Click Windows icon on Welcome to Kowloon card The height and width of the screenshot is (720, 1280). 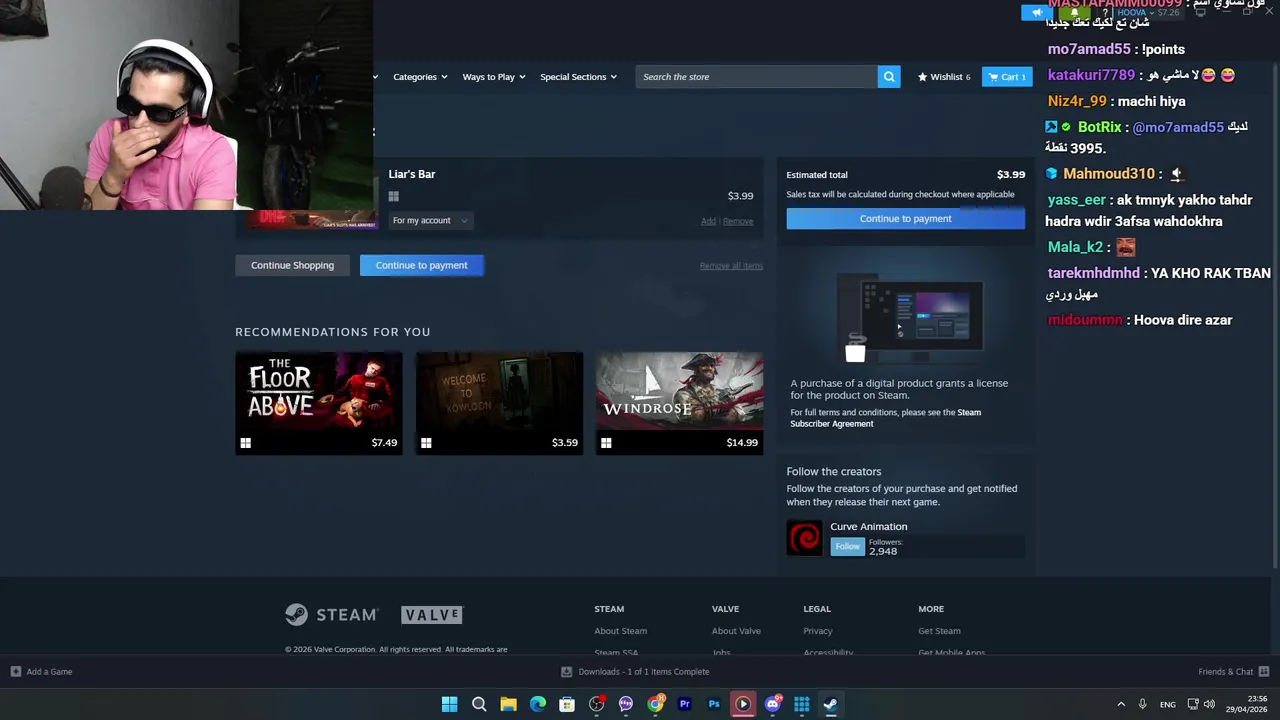coord(426,443)
